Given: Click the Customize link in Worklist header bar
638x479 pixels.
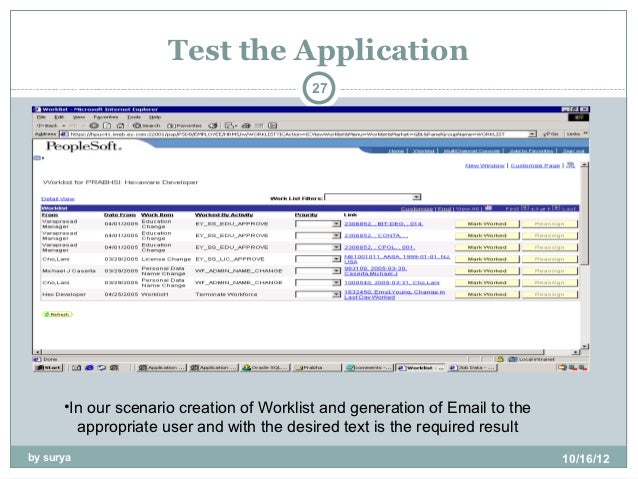Looking at the screenshot, I should coord(417,209).
